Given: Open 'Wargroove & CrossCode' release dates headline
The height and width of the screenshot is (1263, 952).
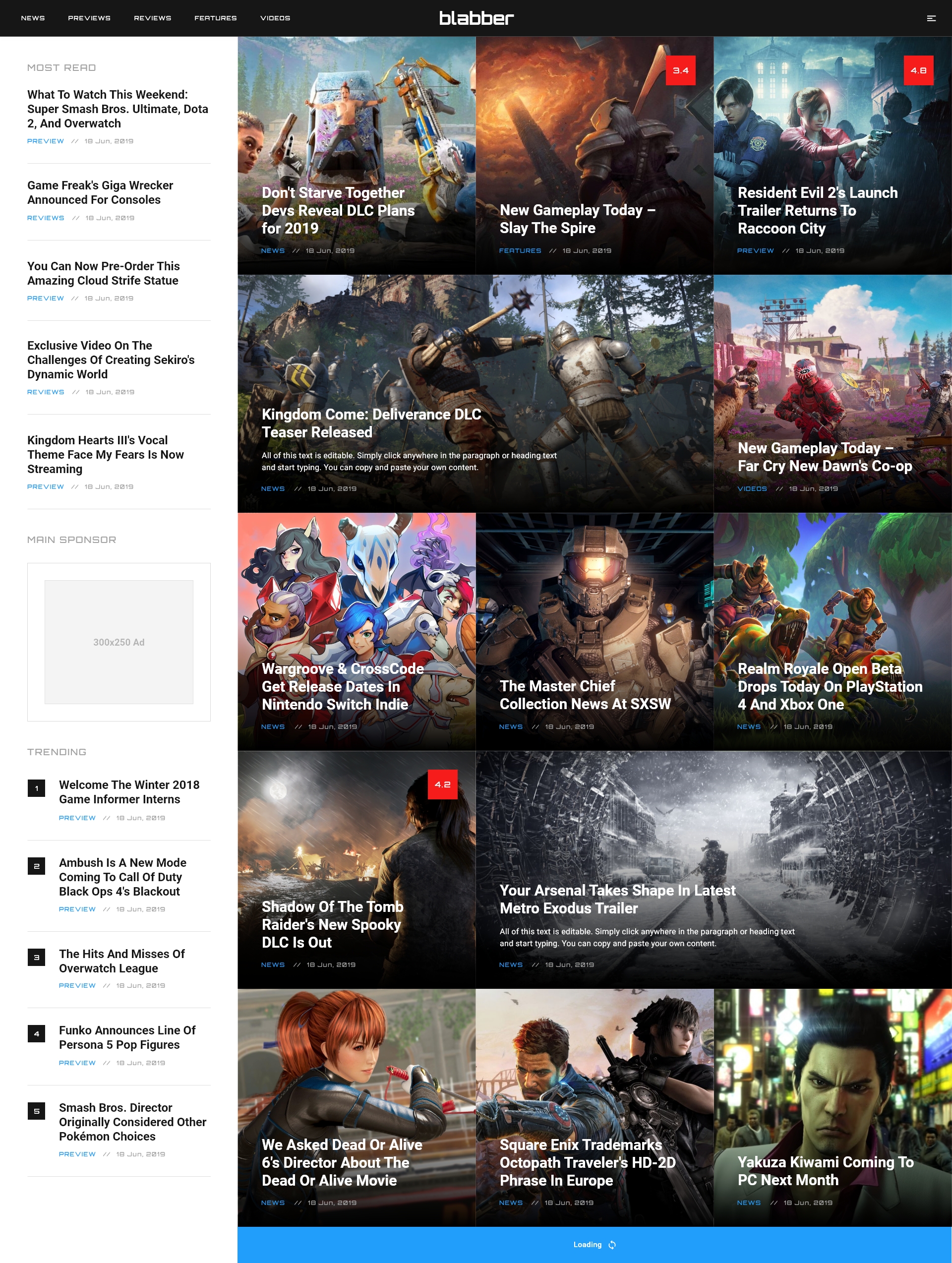Looking at the screenshot, I should click(x=343, y=686).
